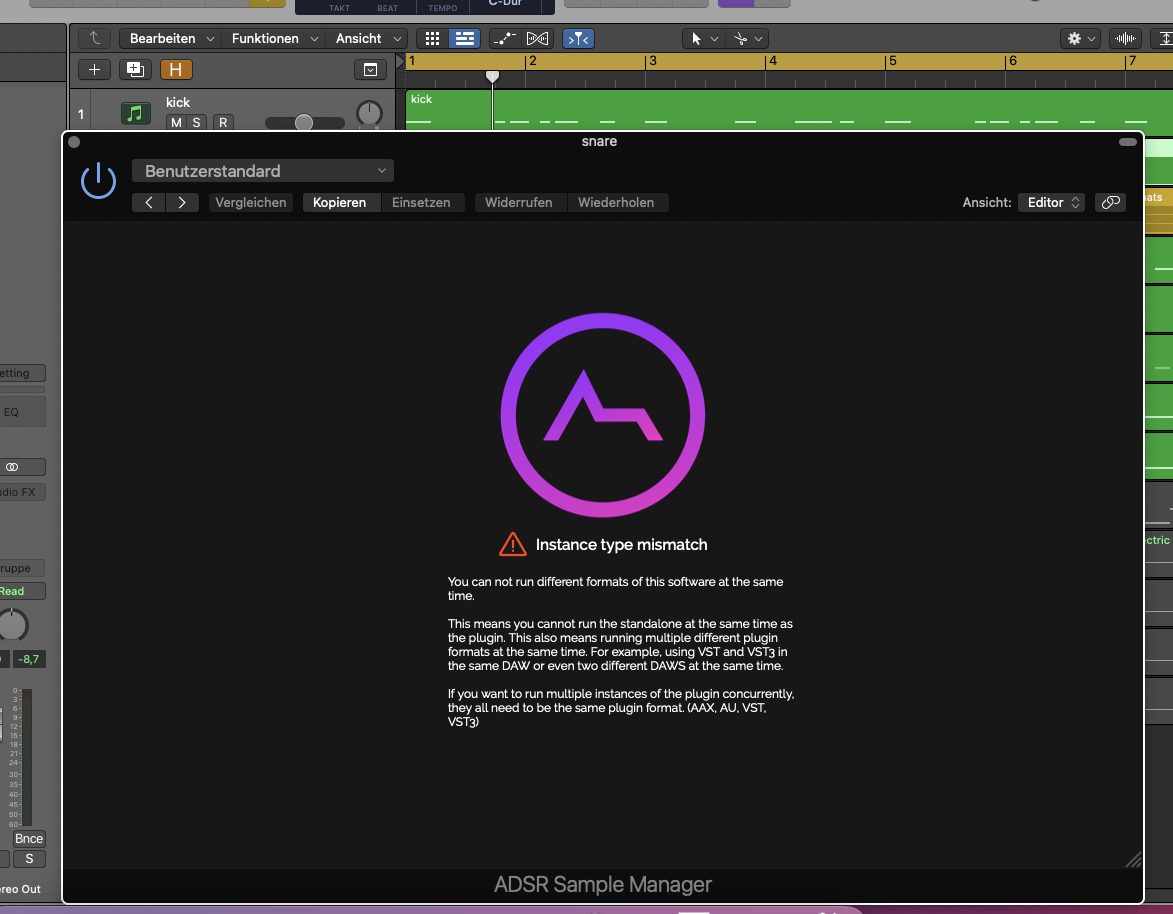This screenshot has width=1173, height=914.
Task: Solo the channel strip with S button
Action: [x=29, y=859]
